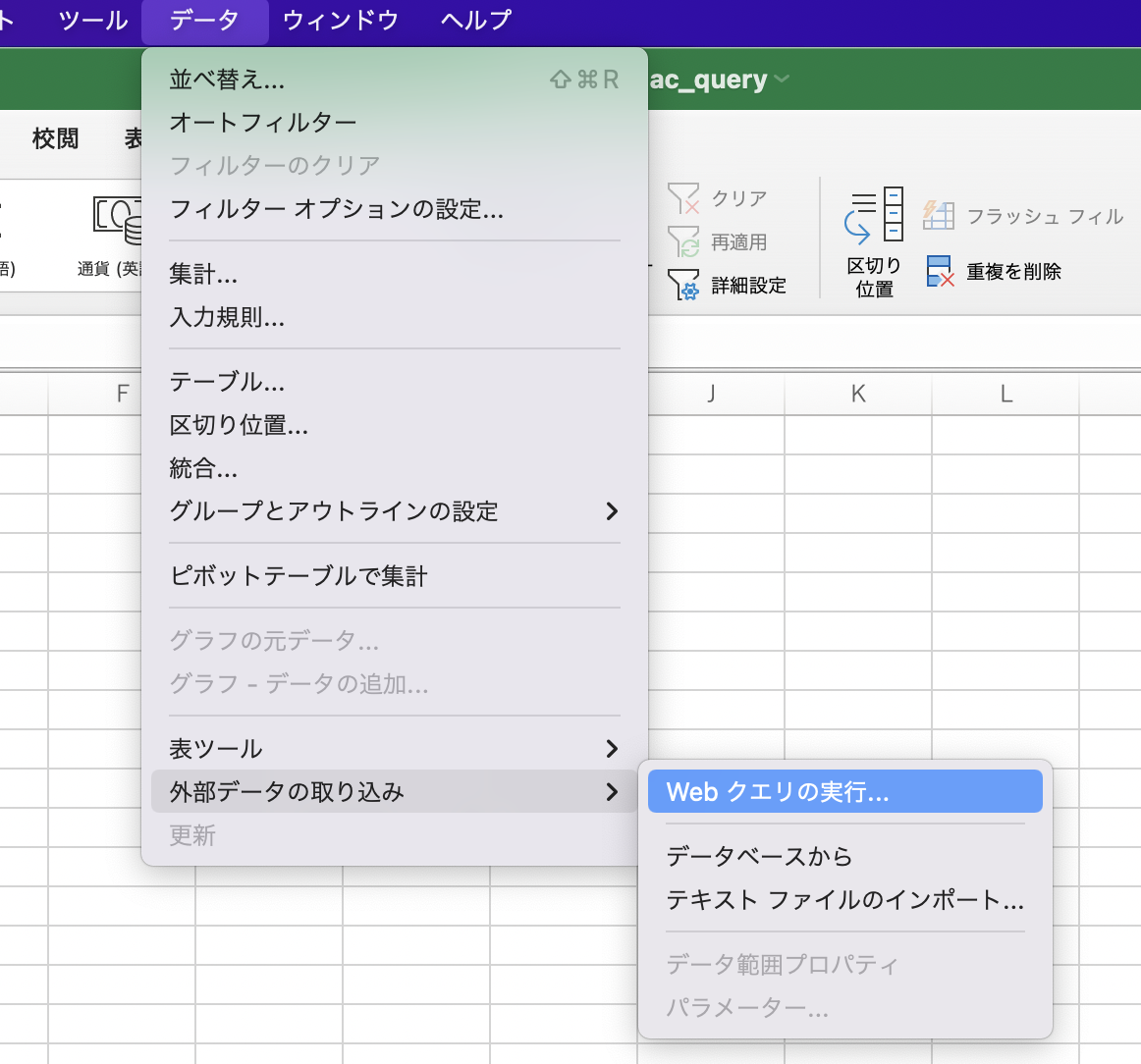1141x1064 pixels.
Task: Select column K header
Action: point(858,394)
